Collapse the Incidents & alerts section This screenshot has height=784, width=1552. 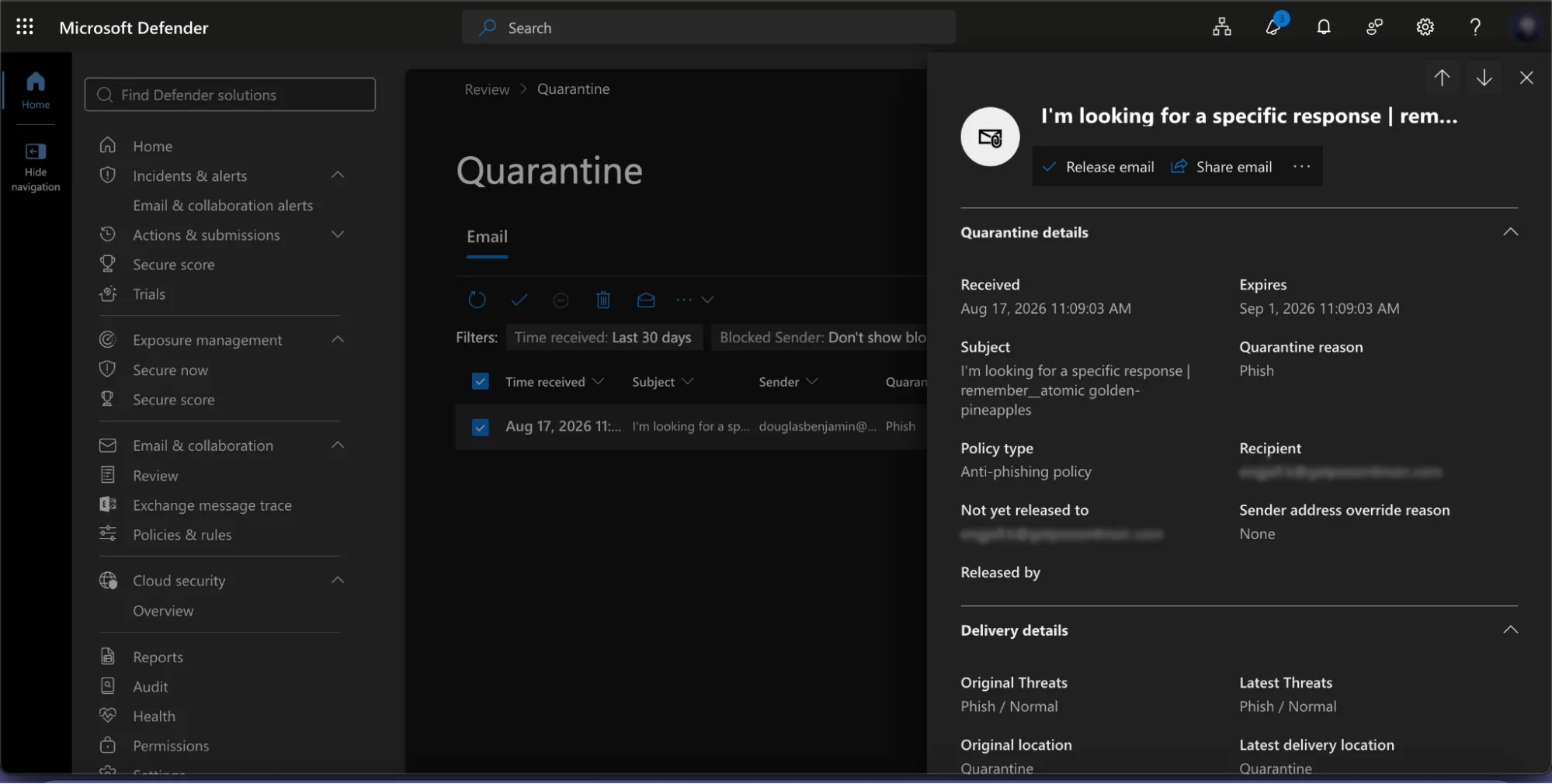[x=338, y=175]
